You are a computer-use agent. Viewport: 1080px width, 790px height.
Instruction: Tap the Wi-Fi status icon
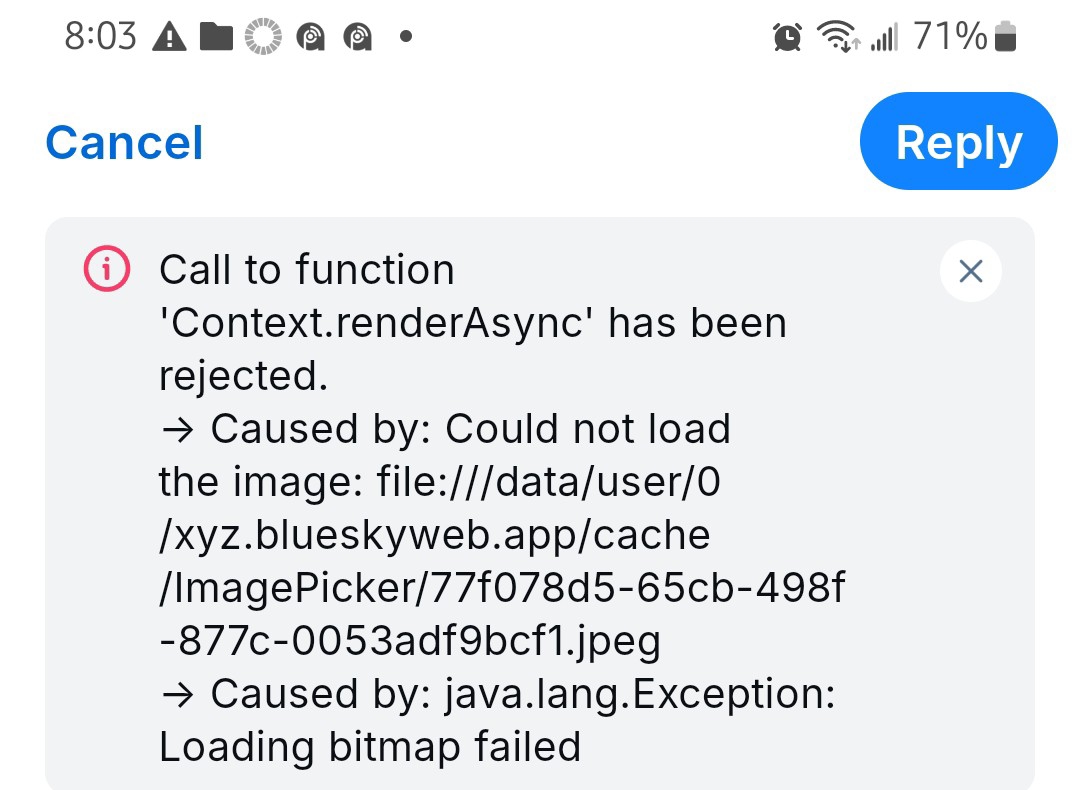[834, 38]
